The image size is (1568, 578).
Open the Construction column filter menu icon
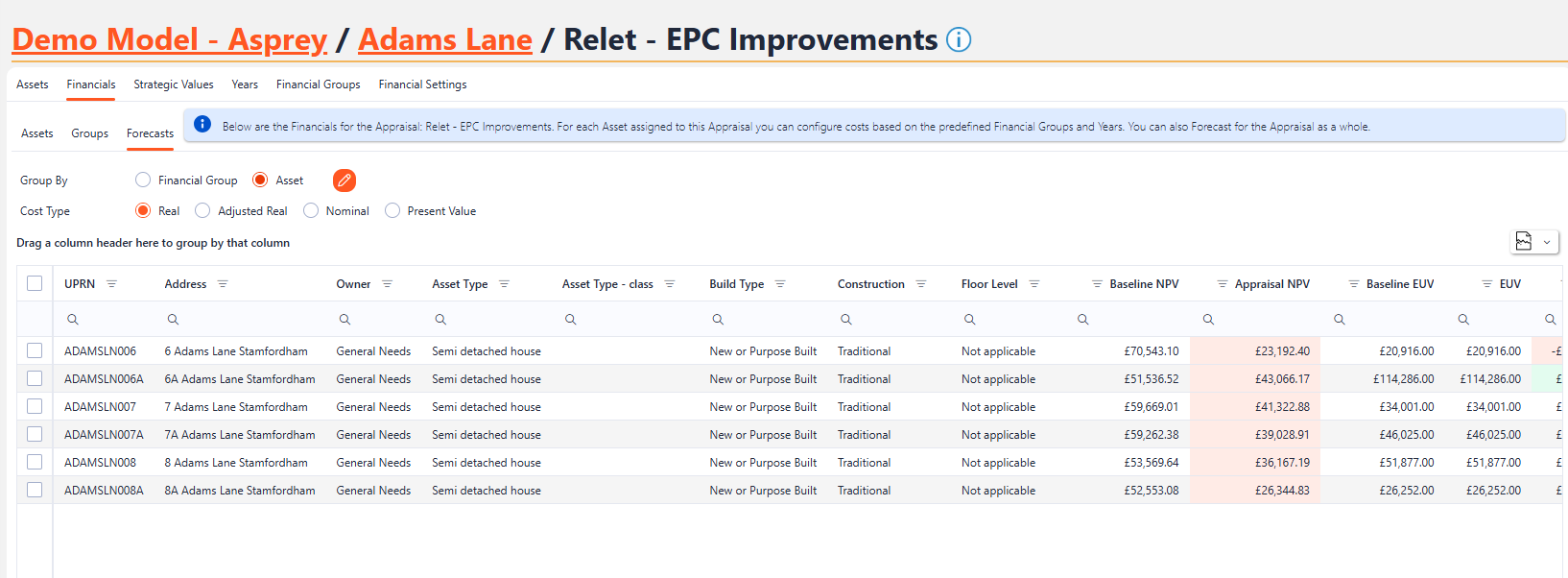click(921, 284)
